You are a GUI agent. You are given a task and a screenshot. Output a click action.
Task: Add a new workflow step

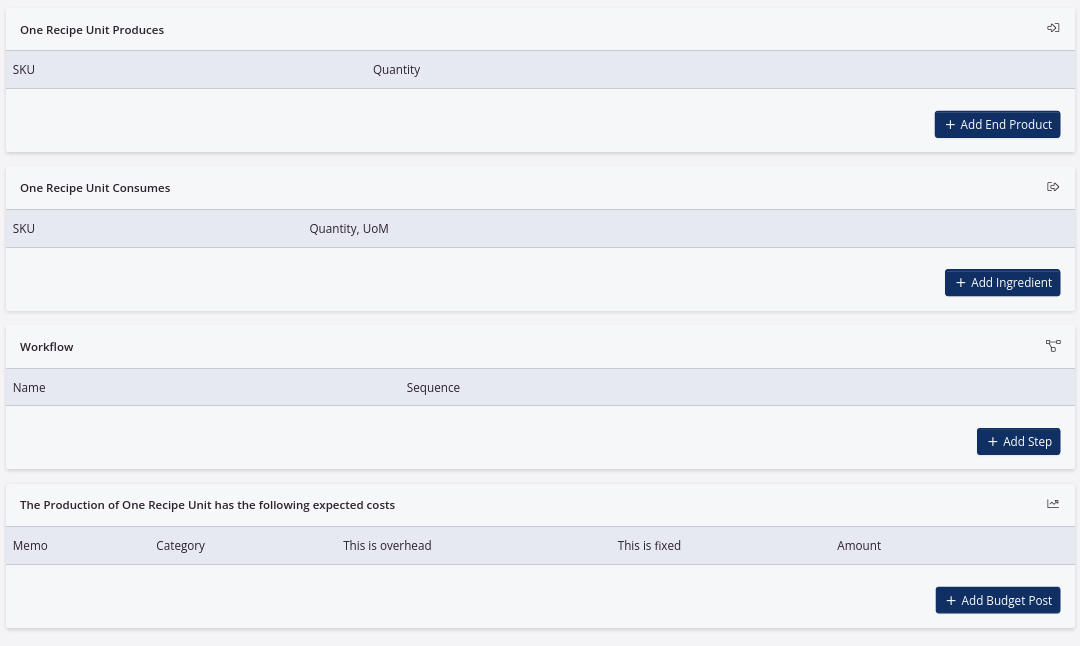1018,441
